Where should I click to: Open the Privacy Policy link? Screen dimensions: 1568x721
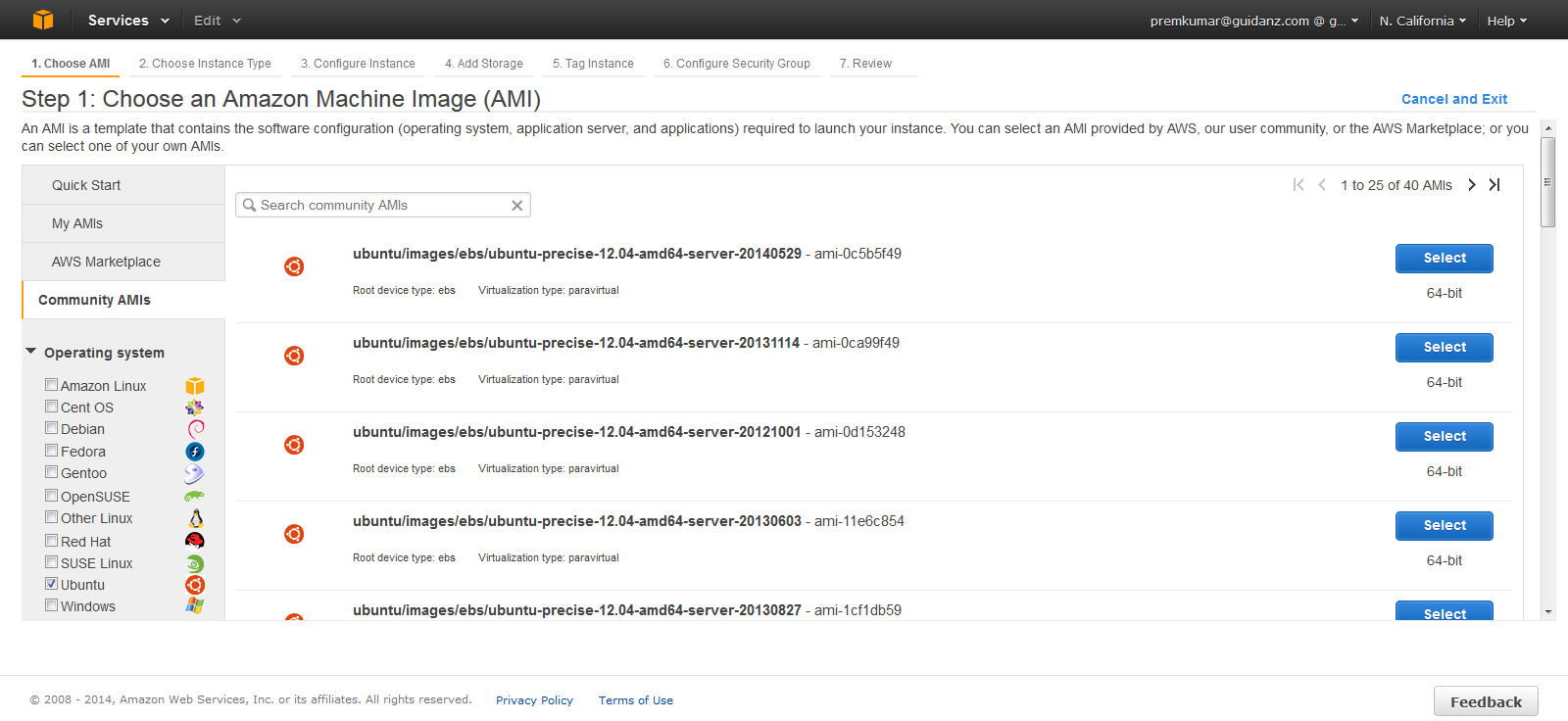[x=534, y=700]
